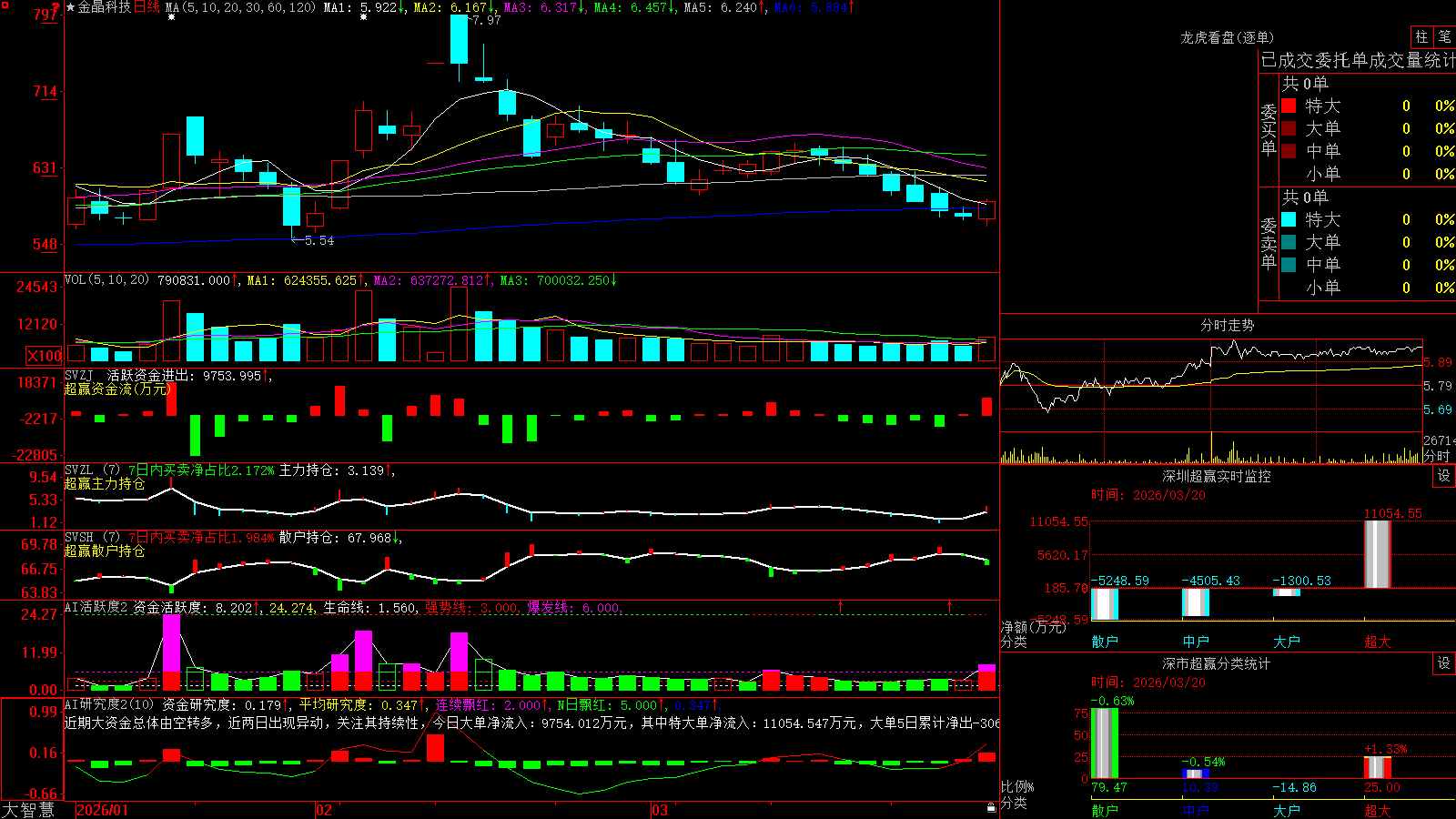Screen dimensions: 1456x819
Task: Click the cyan 特大 sell-order swatch
Action: [x=1289, y=219]
